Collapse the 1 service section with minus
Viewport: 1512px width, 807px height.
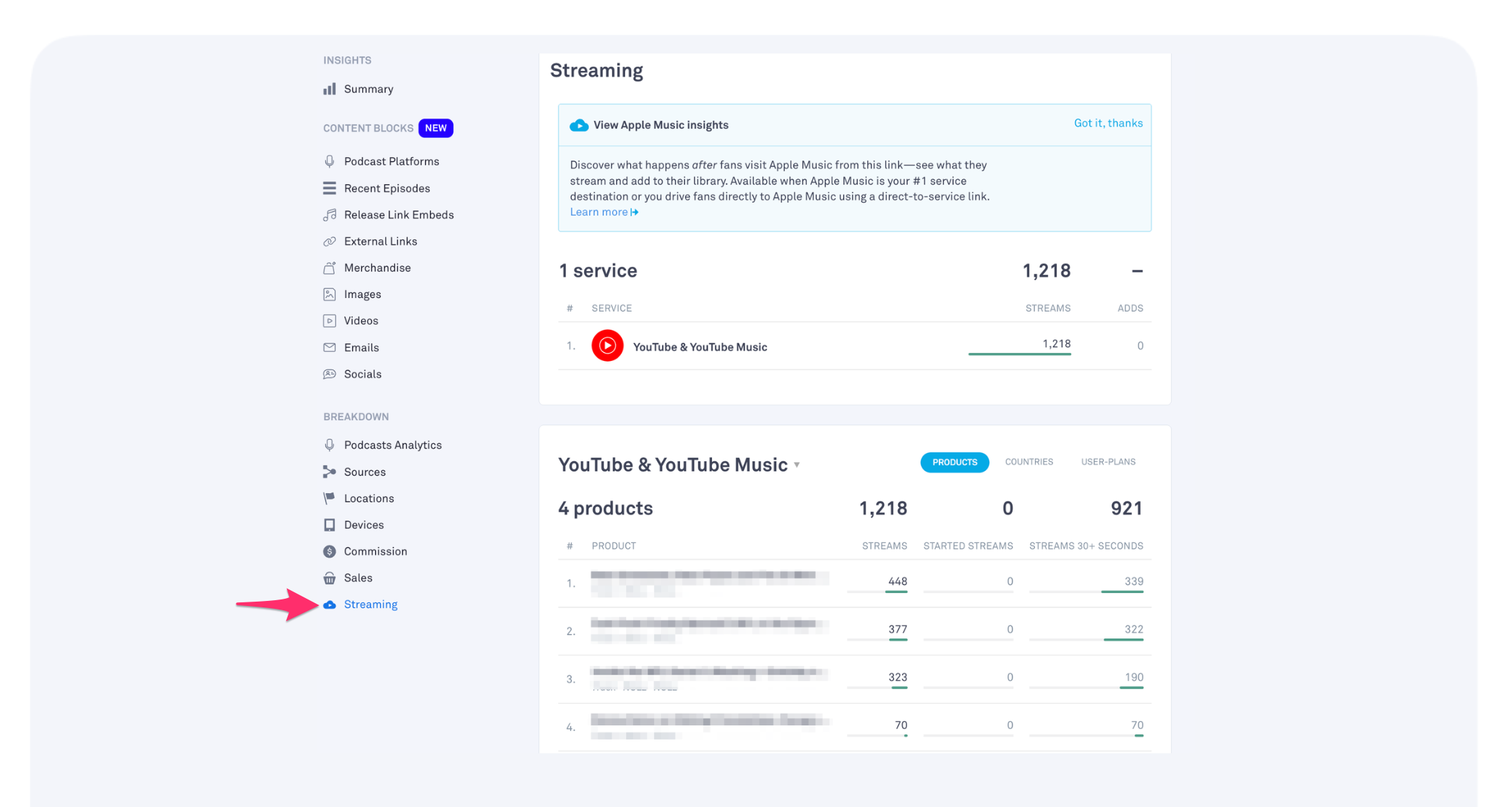point(1137,271)
